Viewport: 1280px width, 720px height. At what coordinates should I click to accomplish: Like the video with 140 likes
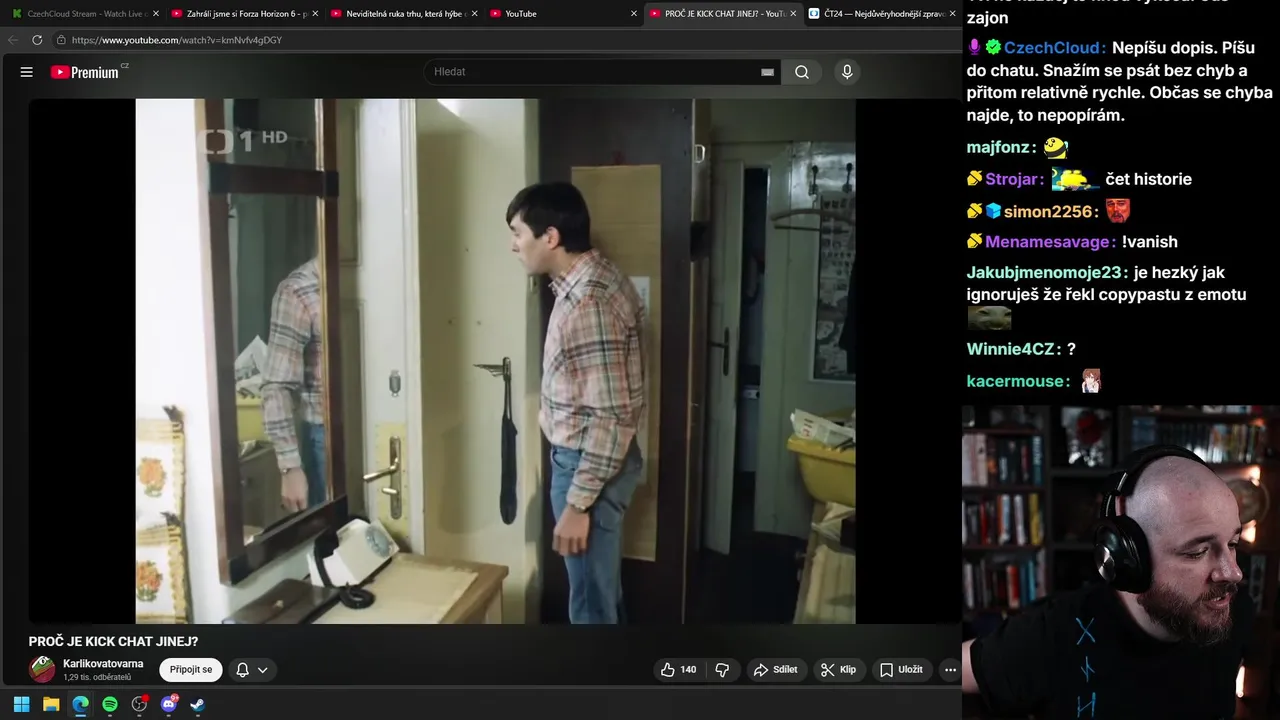(x=678, y=670)
